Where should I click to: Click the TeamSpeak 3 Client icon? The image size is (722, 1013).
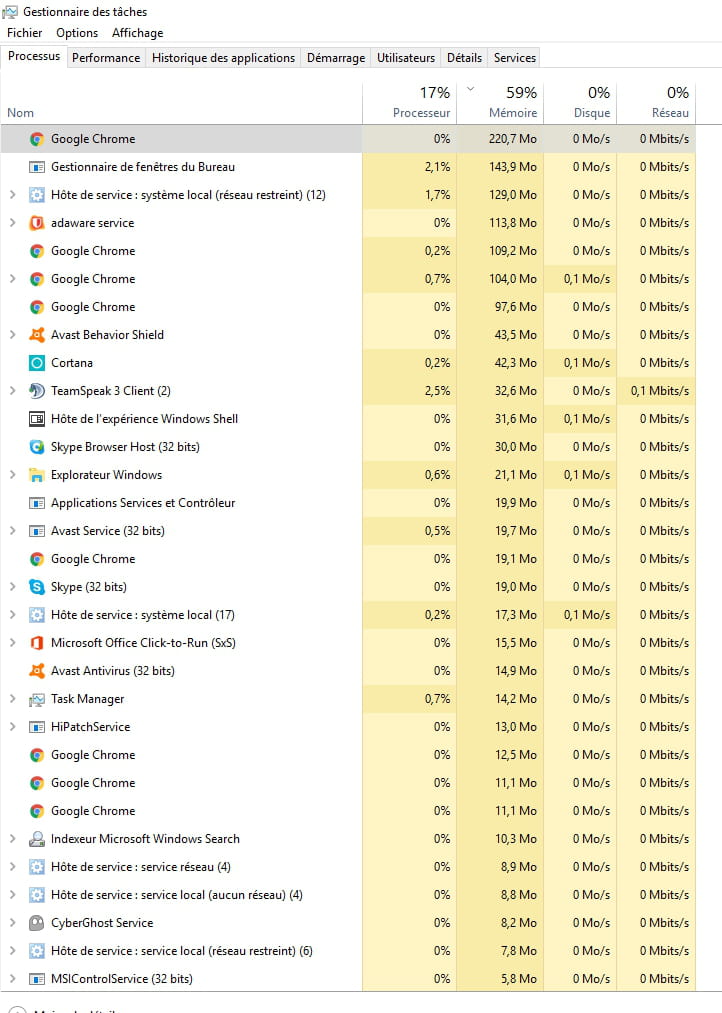tap(37, 391)
